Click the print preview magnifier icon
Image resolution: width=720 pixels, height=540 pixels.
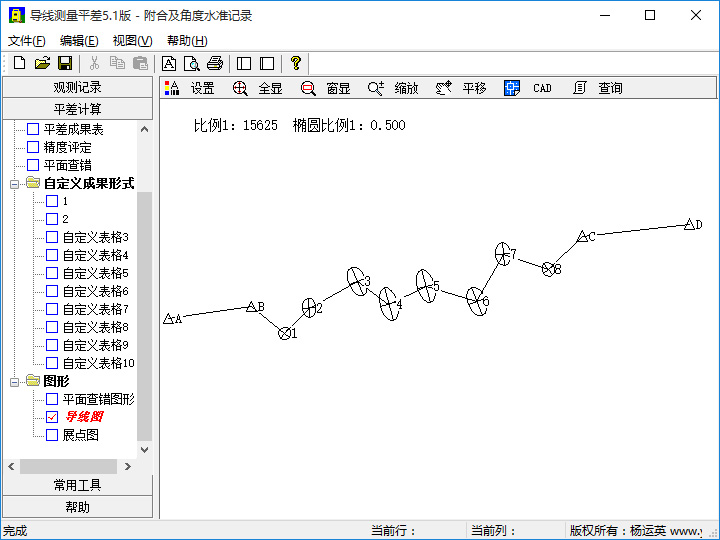coord(192,63)
